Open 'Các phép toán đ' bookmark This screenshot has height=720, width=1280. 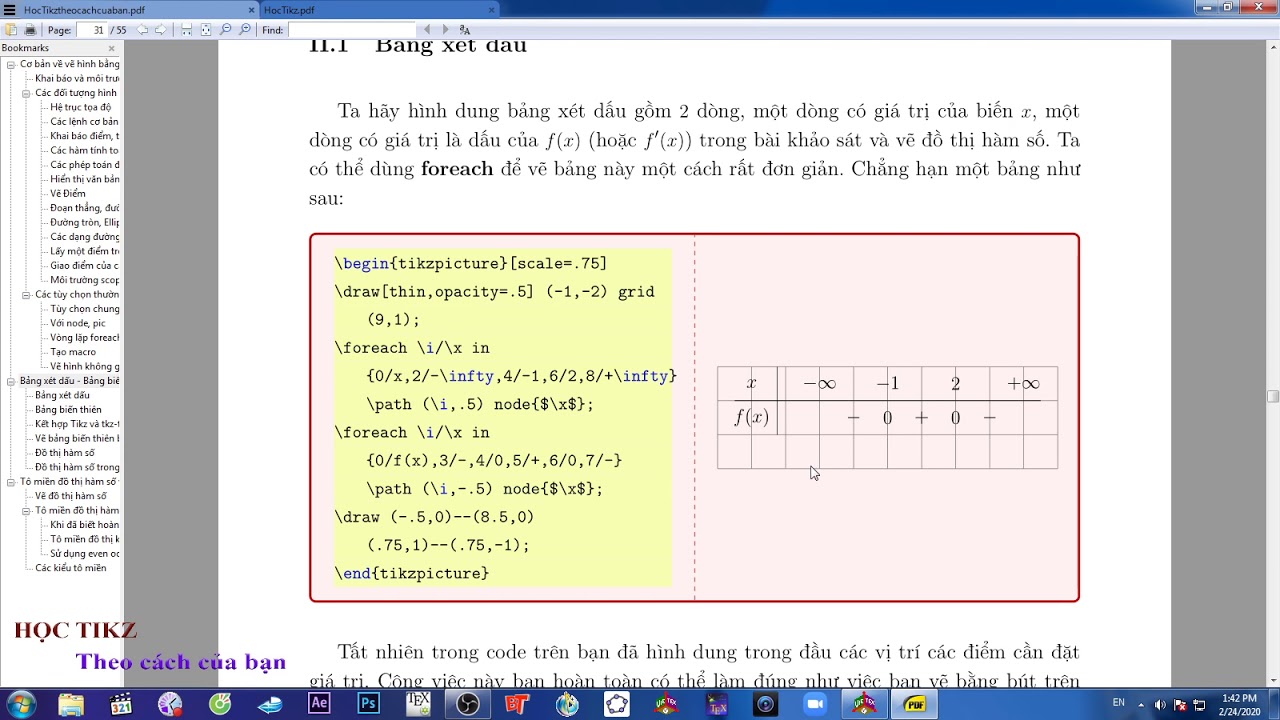84,165
